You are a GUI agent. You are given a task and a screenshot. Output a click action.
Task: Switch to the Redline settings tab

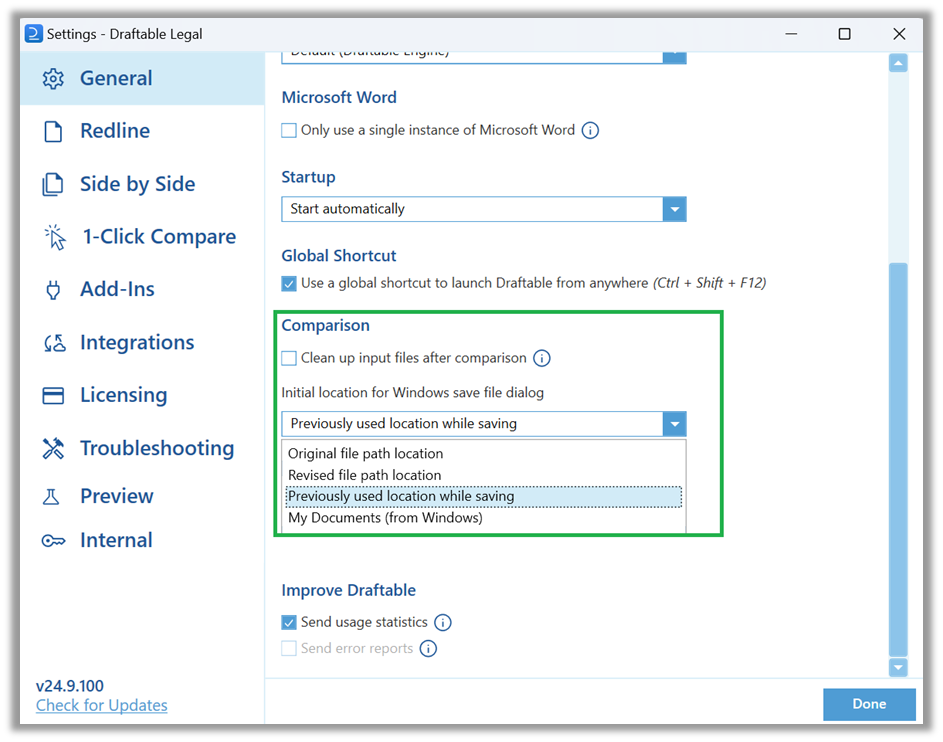click(142, 131)
